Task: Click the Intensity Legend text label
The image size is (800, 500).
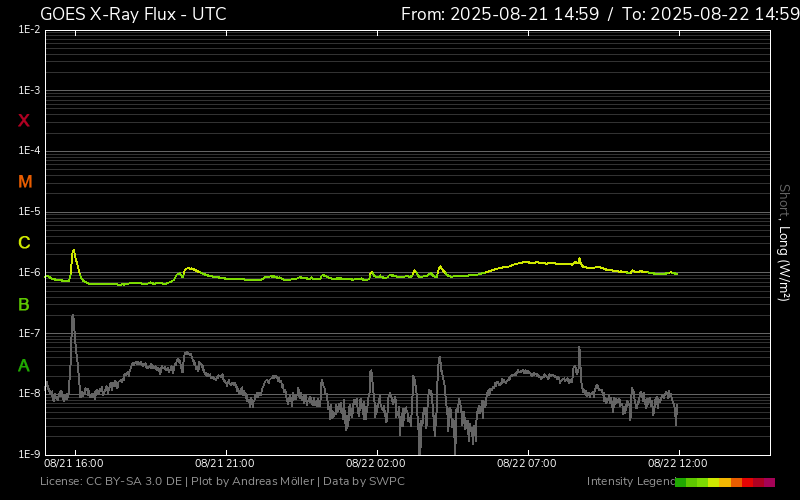Action: (630, 482)
